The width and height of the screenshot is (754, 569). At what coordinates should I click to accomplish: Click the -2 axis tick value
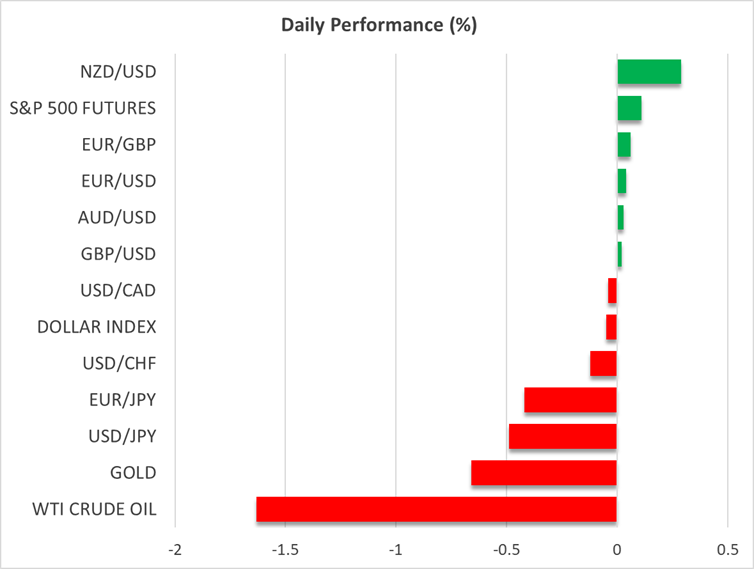click(175, 551)
